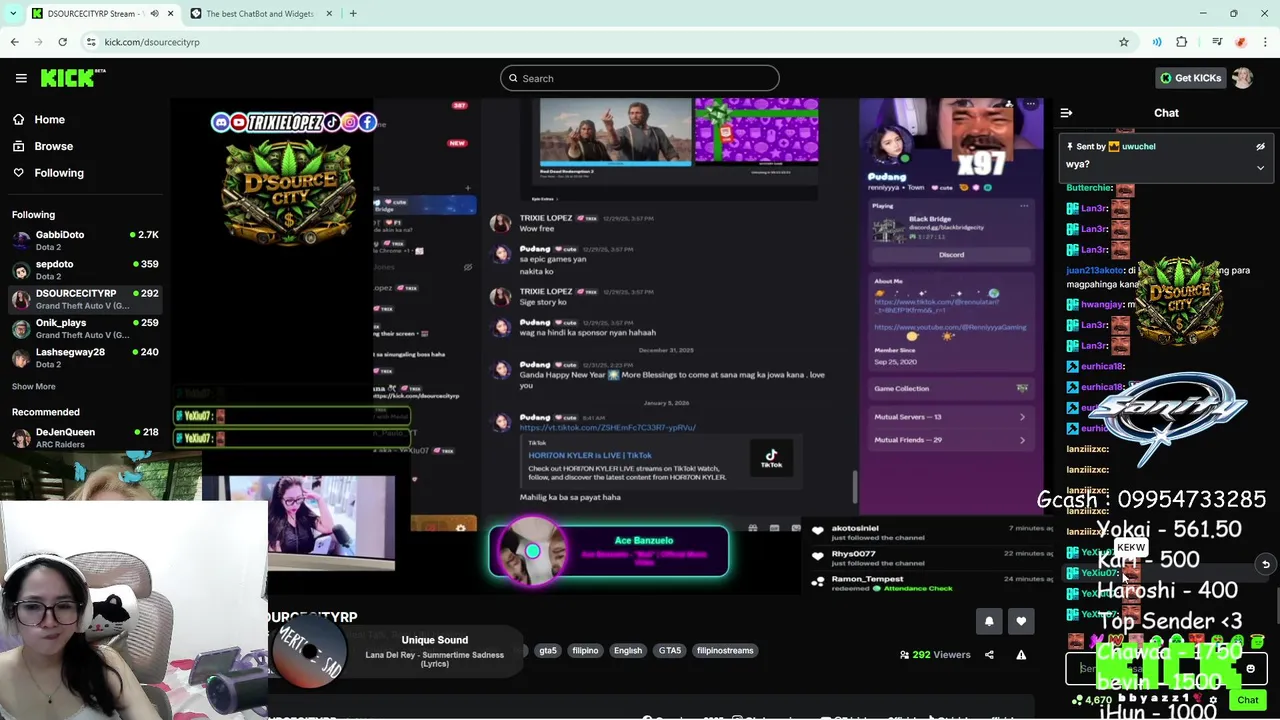Click the gta5 tag
The height and width of the screenshot is (720, 1280).
tap(548, 650)
